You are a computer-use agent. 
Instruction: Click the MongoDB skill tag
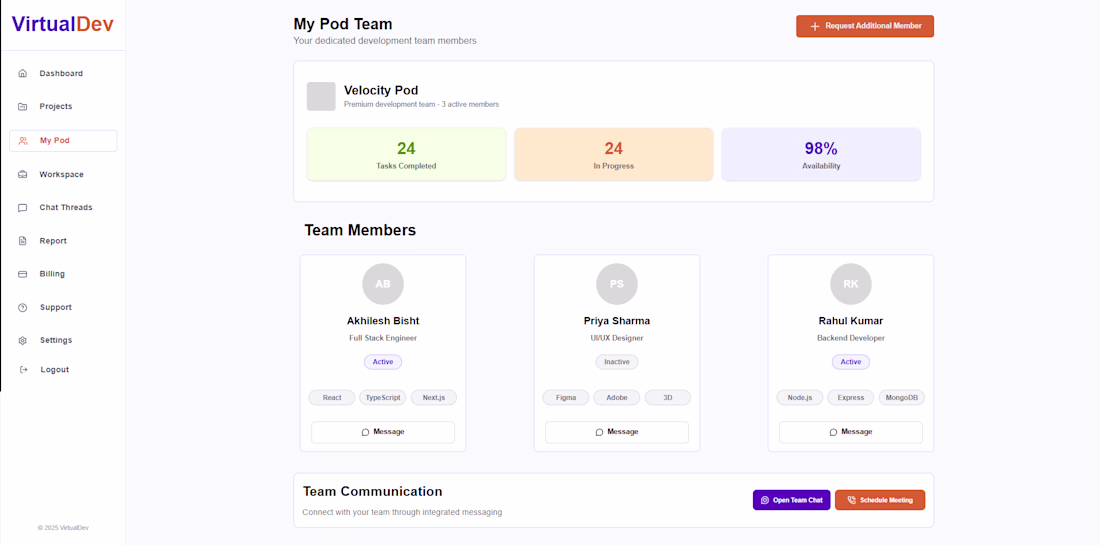point(901,398)
